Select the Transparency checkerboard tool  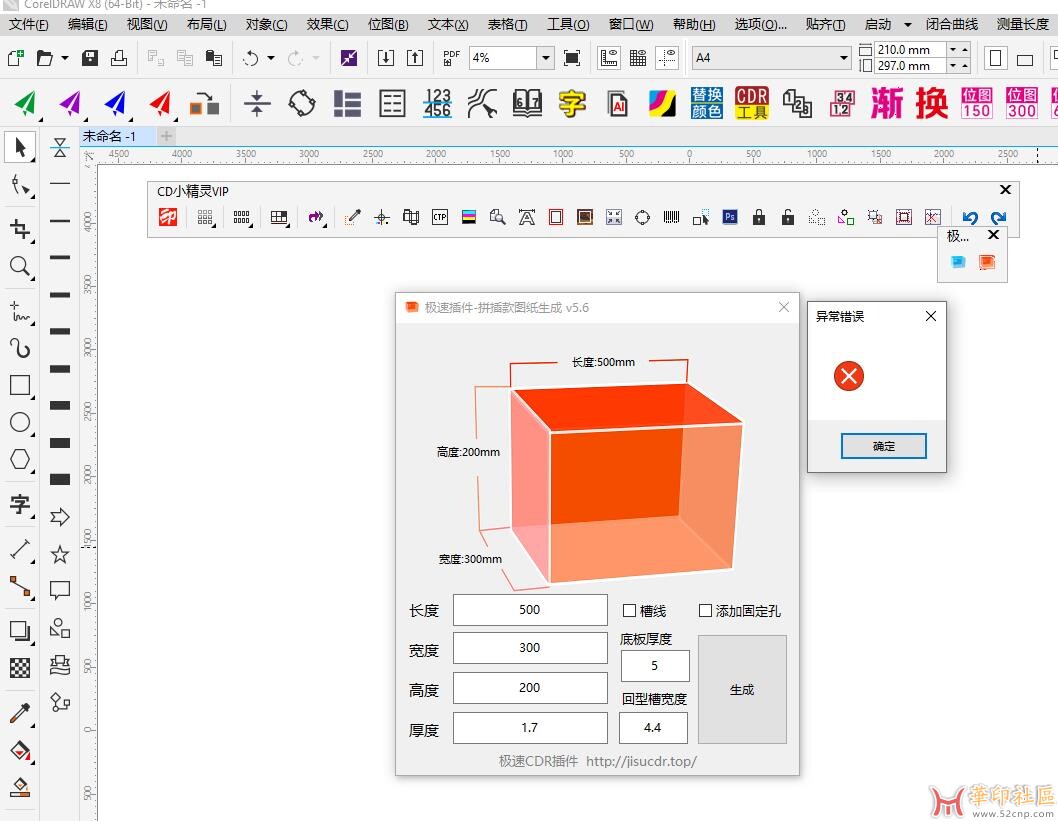pos(20,668)
